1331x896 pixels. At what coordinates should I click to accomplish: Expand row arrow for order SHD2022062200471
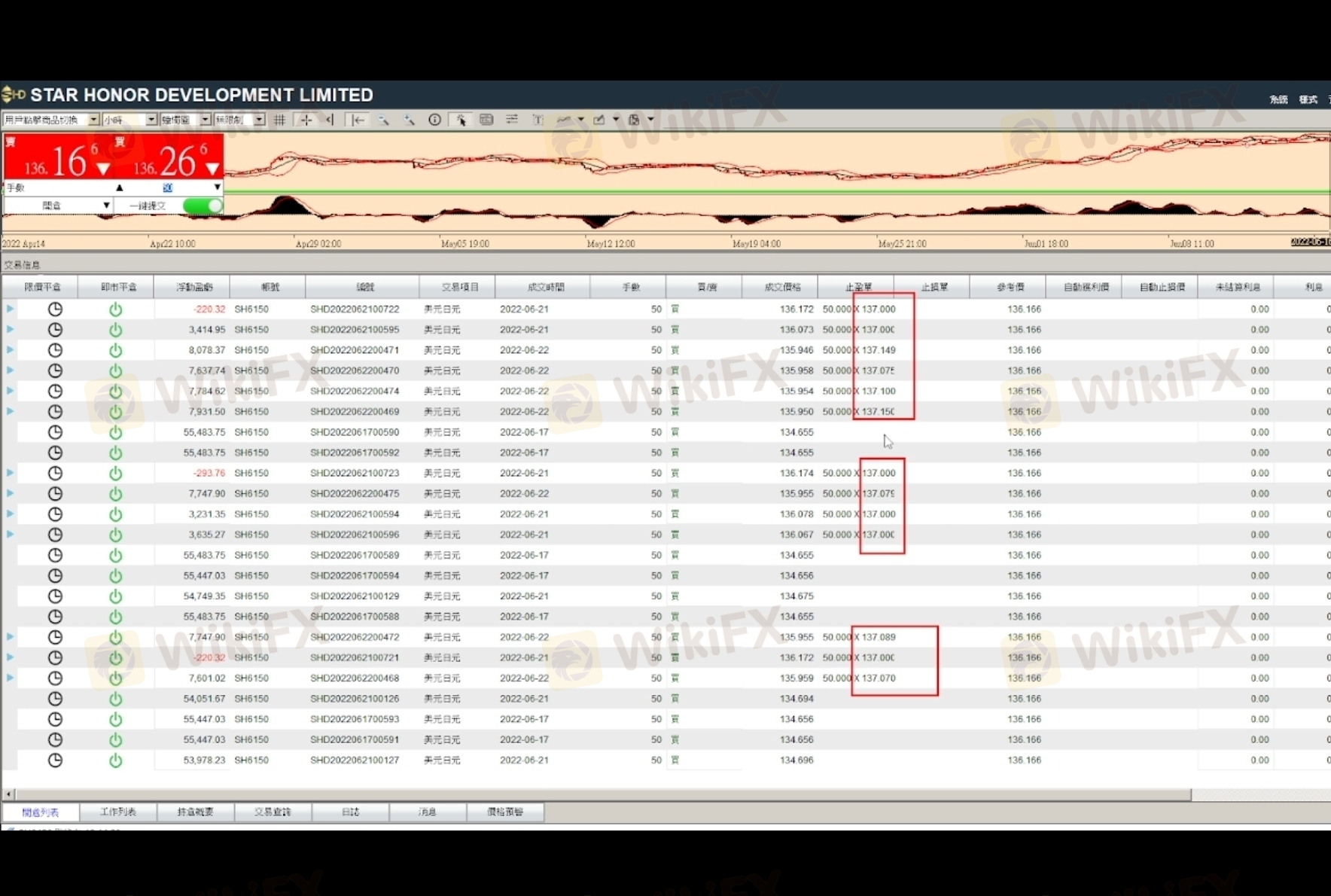[10, 350]
